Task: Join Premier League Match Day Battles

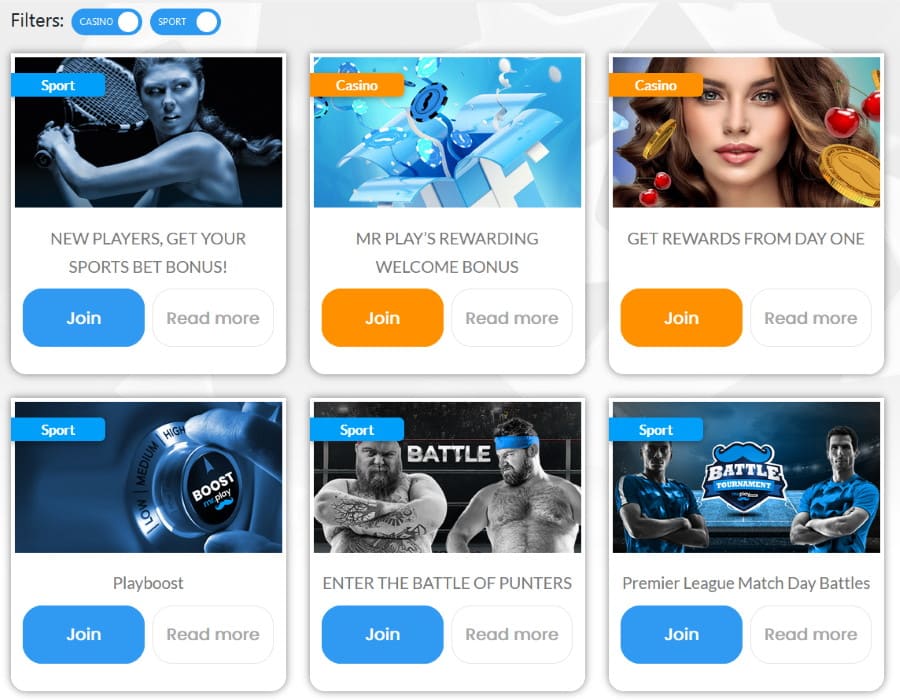Action: click(681, 635)
